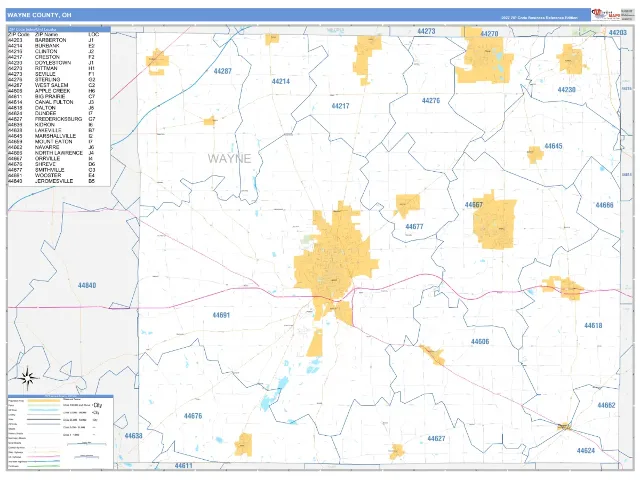The width and height of the screenshot is (640, 480).
Task: Click the 44662 ZIP label on the map
Action: click(x=607, y=406)
